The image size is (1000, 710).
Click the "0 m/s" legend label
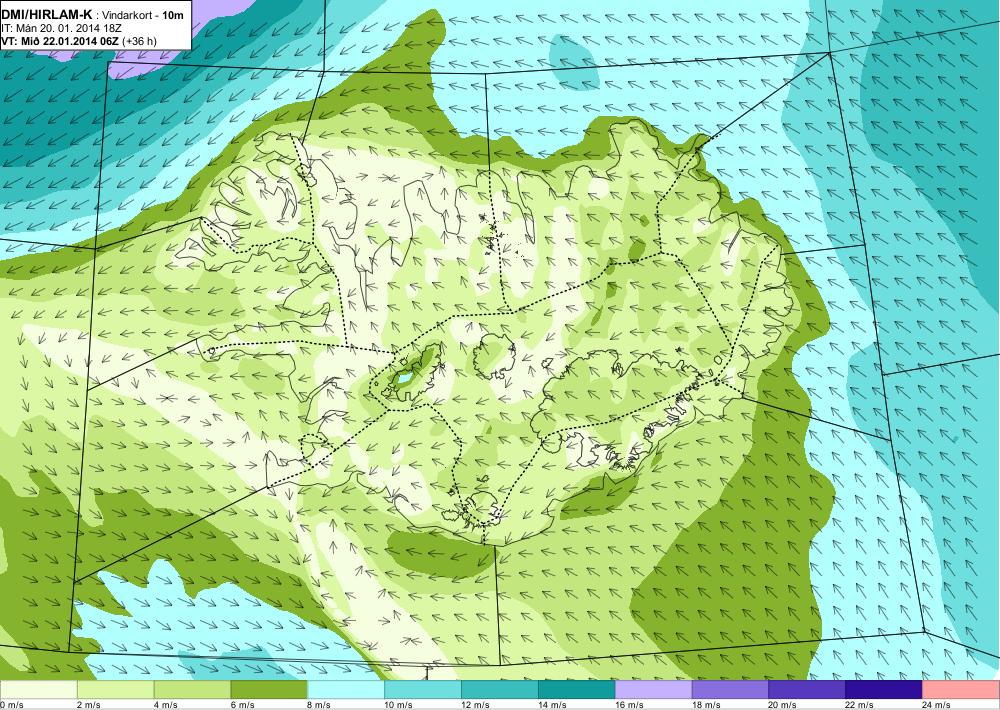tap(12, 705)
